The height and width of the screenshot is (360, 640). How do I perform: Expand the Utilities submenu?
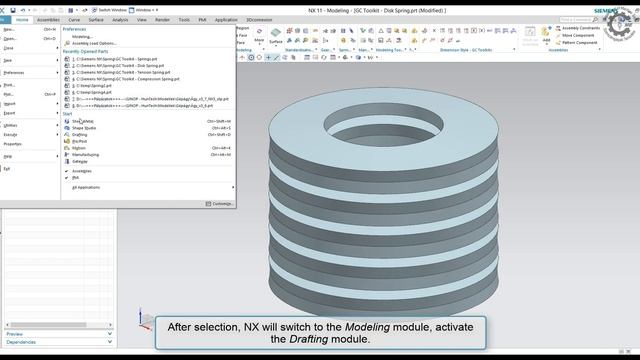pos(29,125)
